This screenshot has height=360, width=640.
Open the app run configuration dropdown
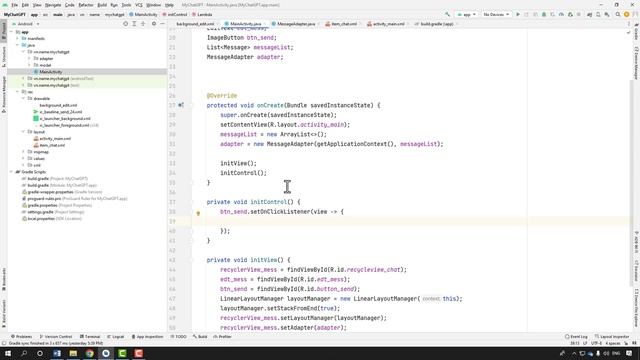coord(467,15)
